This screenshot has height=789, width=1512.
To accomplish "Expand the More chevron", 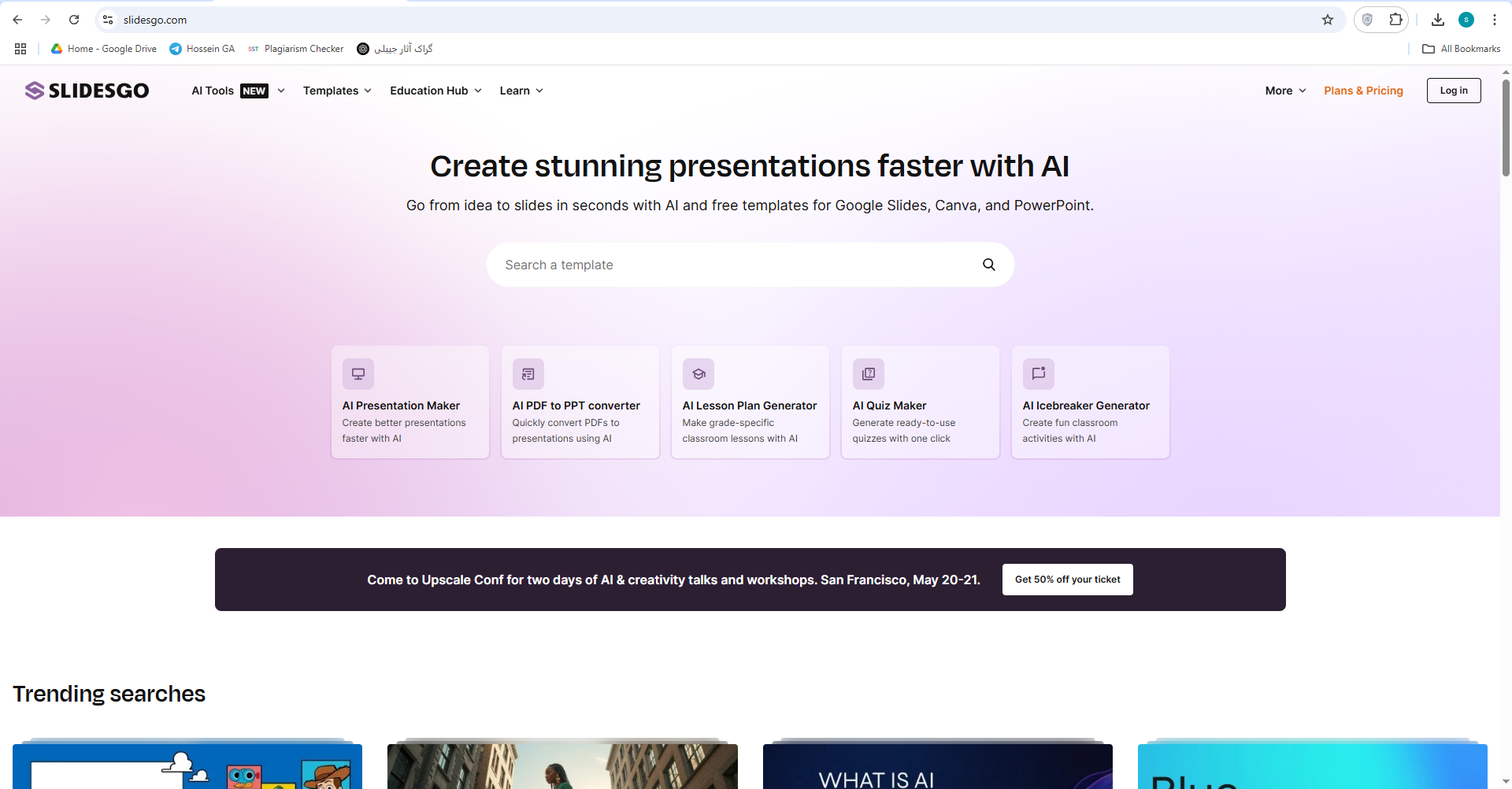I will 1303,91.
